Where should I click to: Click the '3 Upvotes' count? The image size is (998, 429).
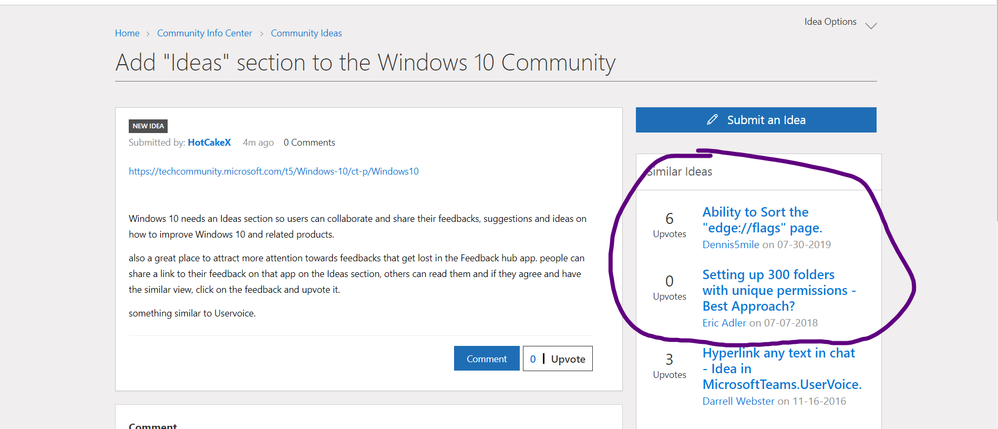coord(669,366)
